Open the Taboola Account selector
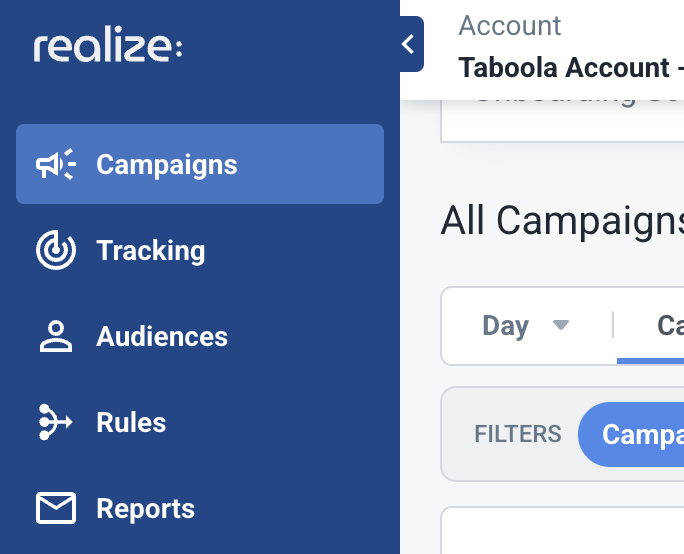The image size is (684, 554). tap(571, 68)
